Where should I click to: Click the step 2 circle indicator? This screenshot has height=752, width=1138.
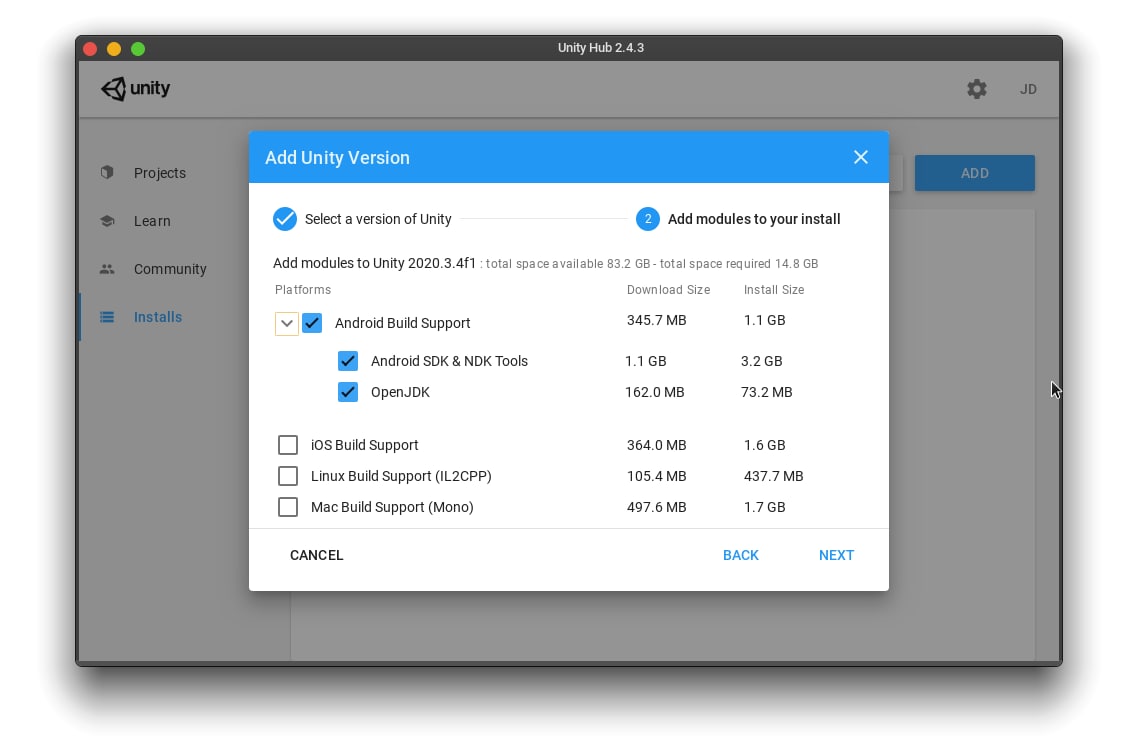click(647, 218)
